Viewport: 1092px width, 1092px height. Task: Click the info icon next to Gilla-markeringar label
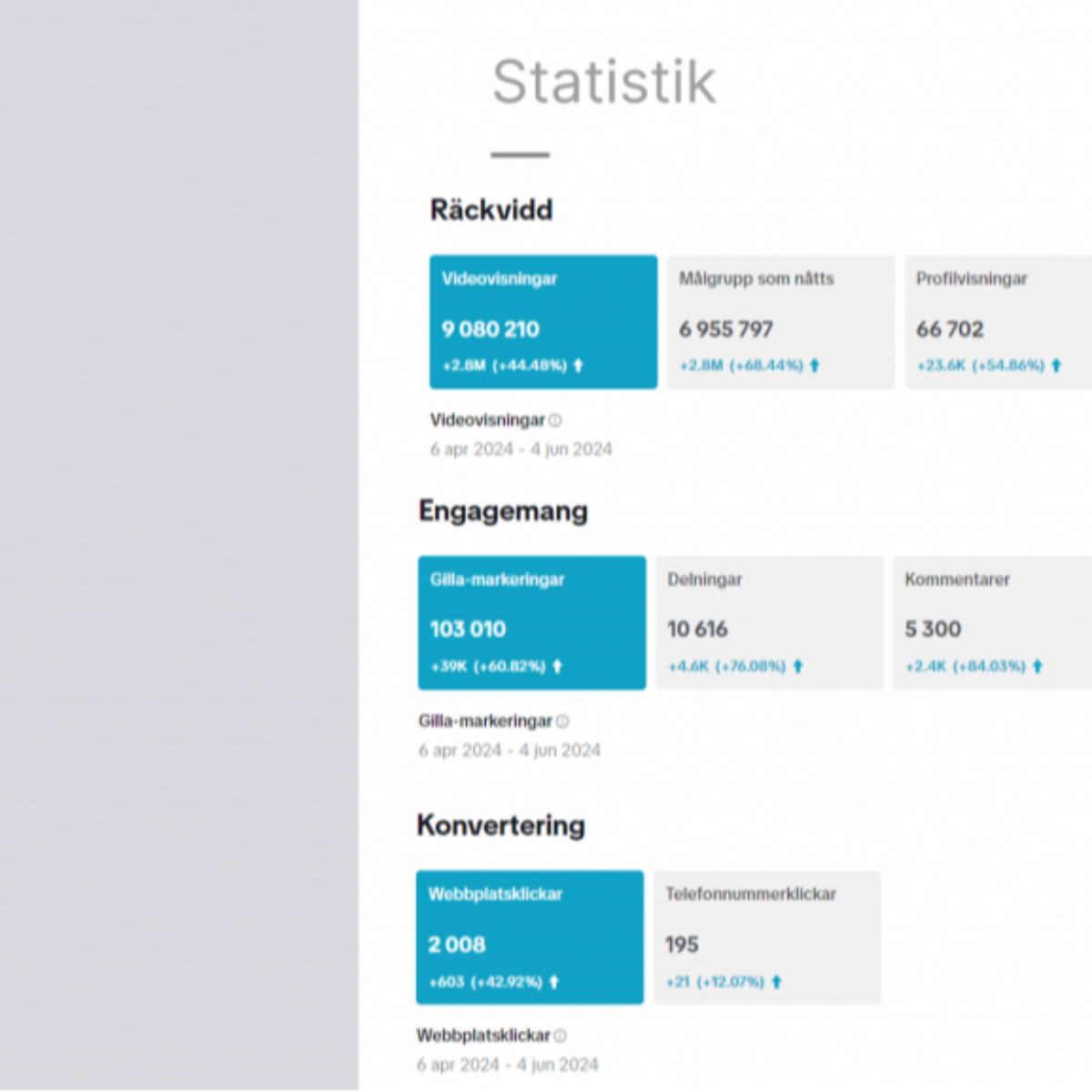point(562,722)
